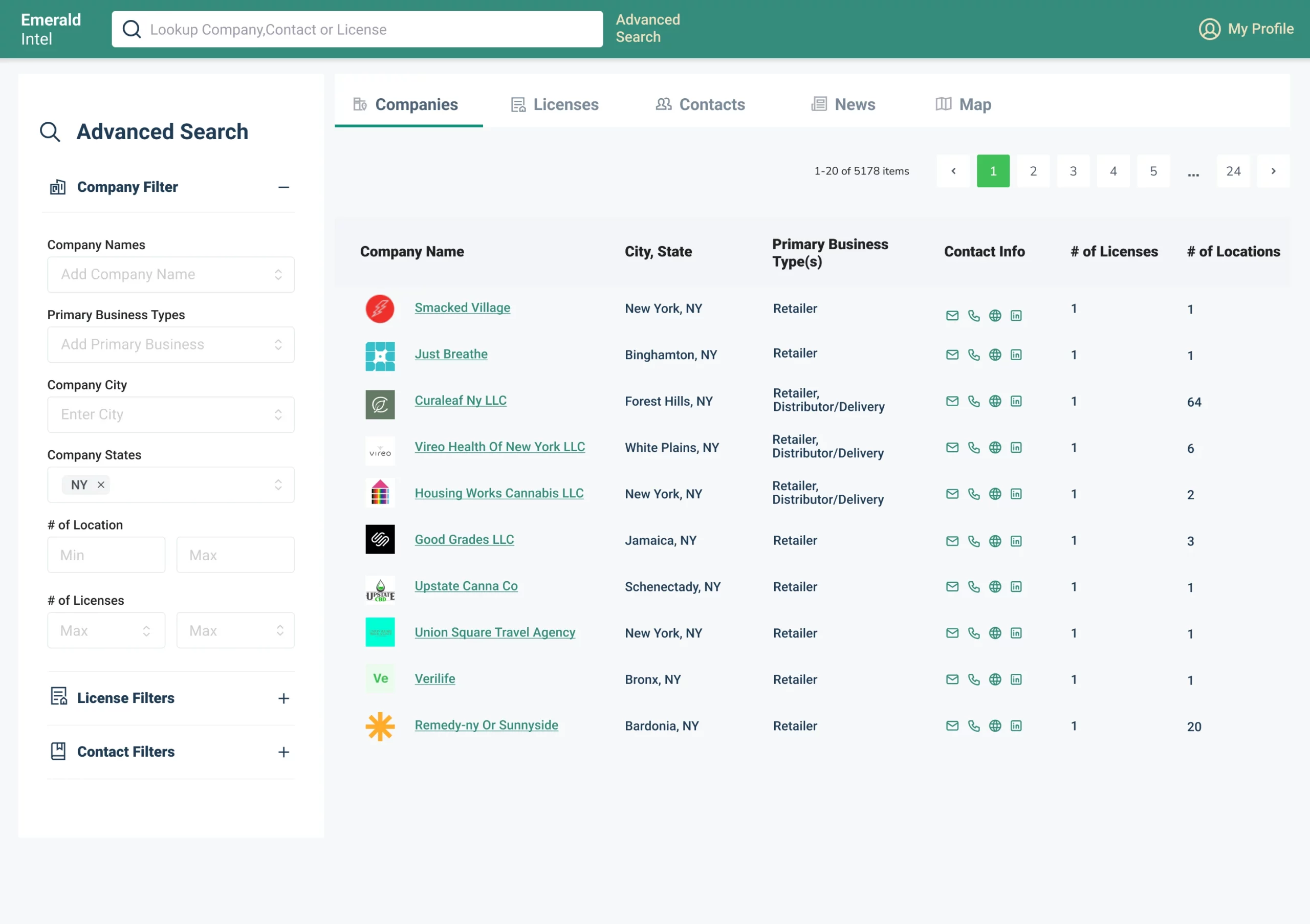This screenshot has height=924, width=1310.
Task: Click the Lookup Company, Contact or License field
Action: click(357, 29)
